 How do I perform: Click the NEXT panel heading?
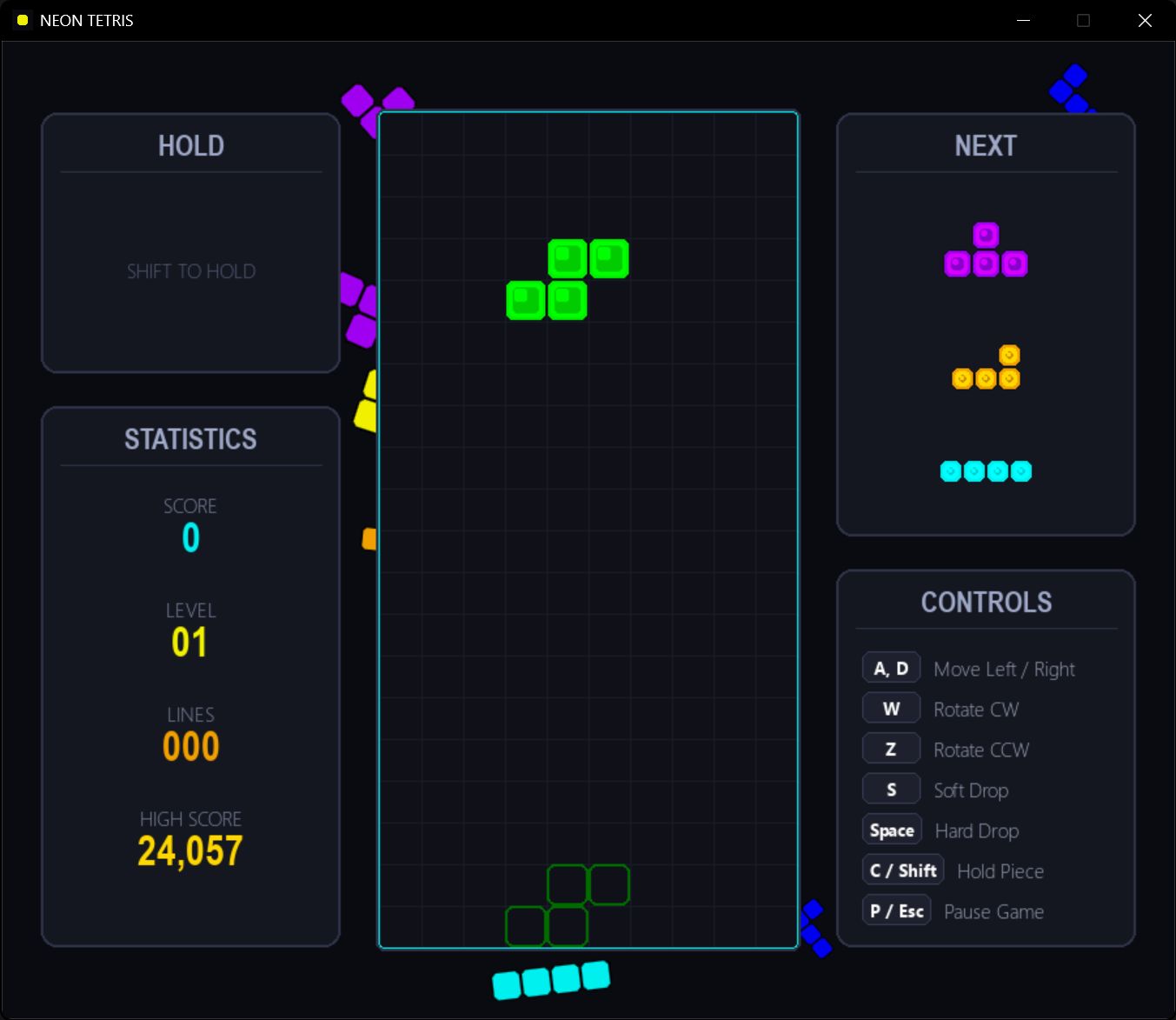986,145
